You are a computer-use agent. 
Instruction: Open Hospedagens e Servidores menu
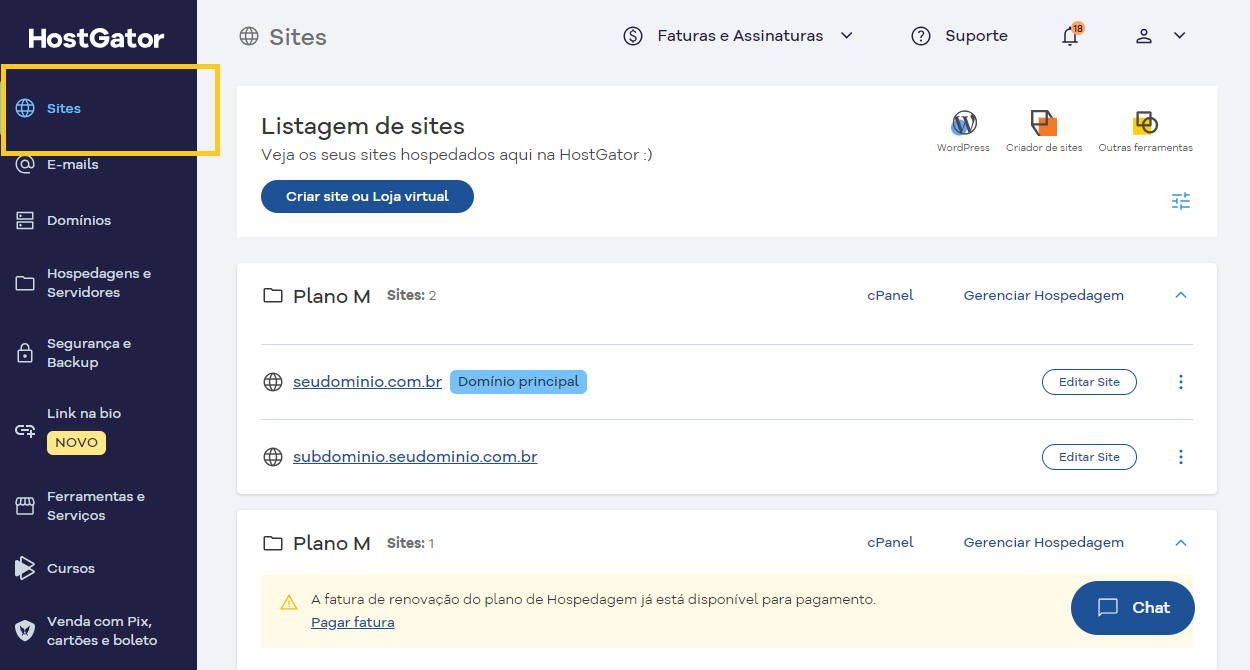98,283
